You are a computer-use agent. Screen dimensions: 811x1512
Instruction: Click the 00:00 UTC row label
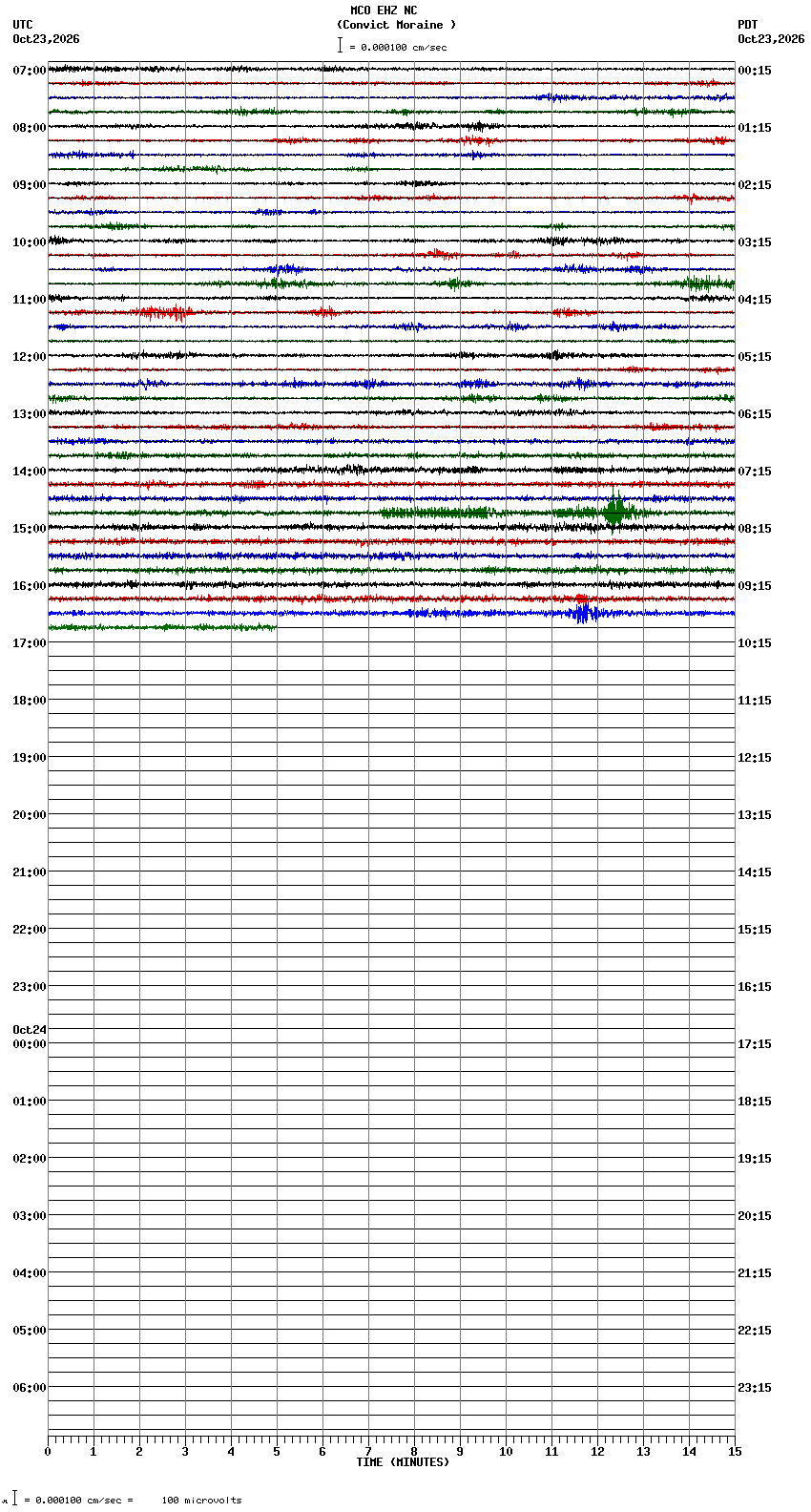pyautogui.click(x=30, y=1044)
